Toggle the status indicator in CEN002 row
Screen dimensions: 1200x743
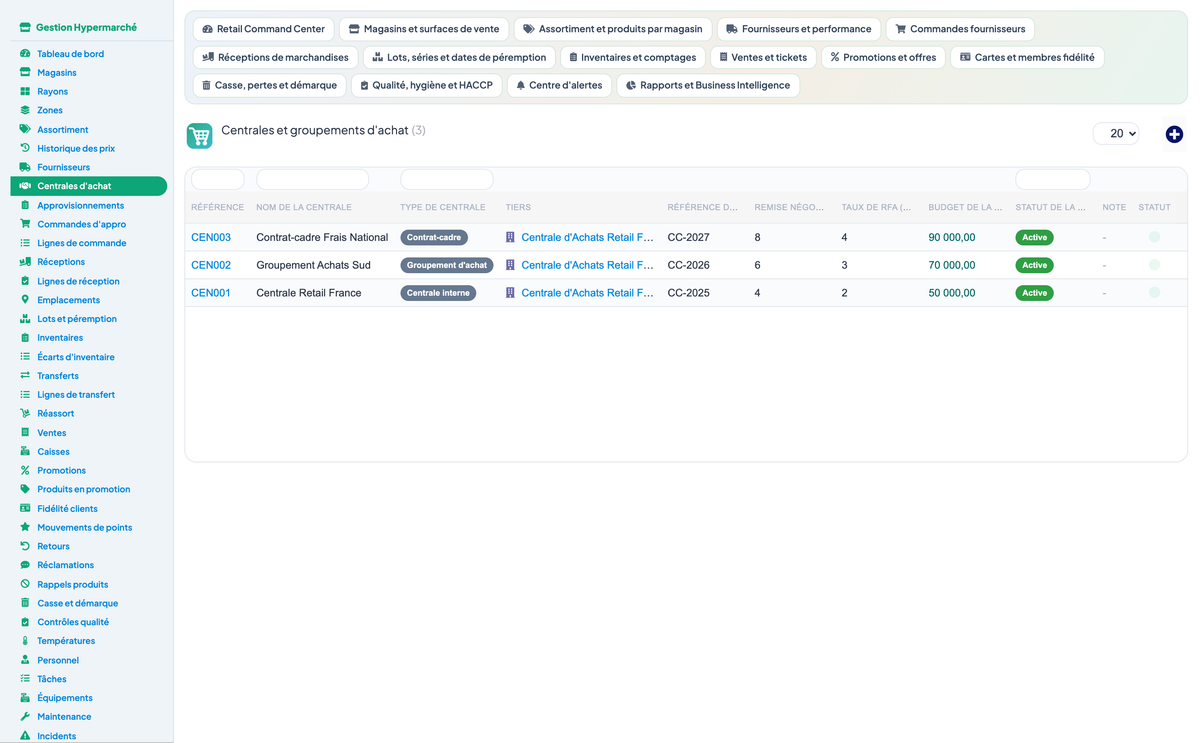[x=1154, y=265]
